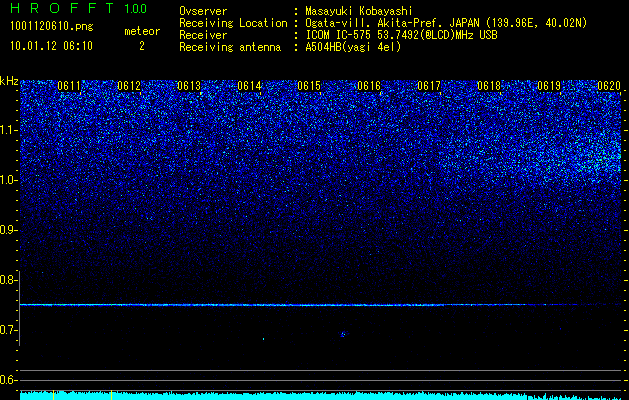Click the 0614 time marker

pos(249,86)
